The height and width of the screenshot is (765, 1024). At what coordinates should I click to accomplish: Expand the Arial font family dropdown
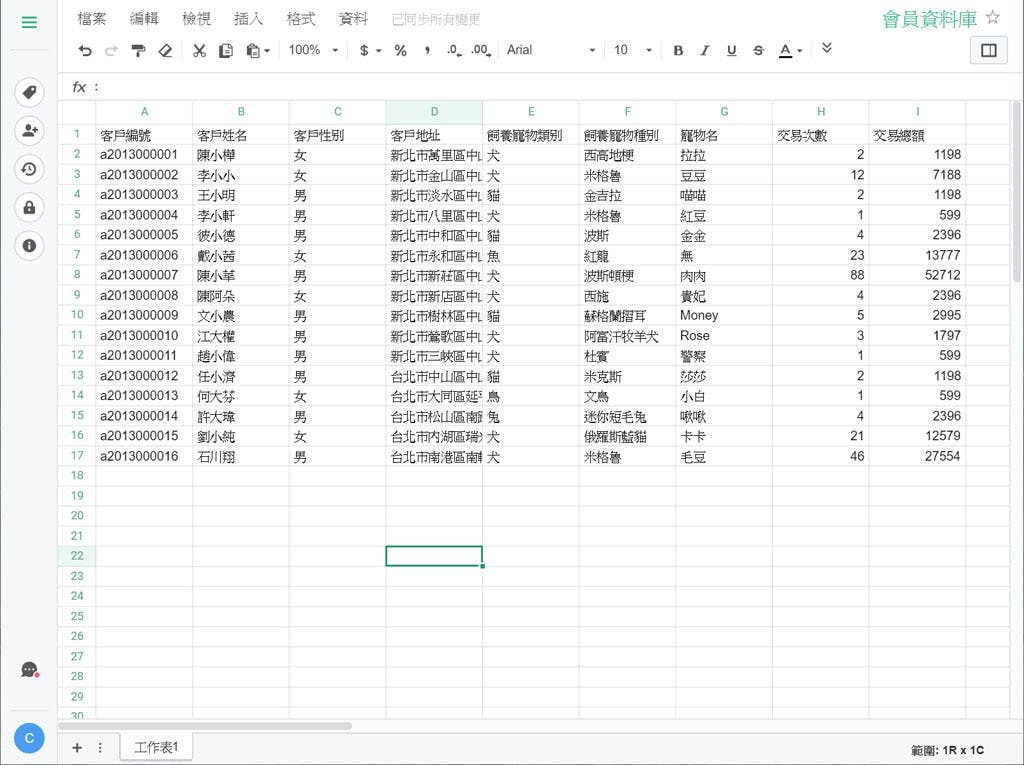(550, 50)
